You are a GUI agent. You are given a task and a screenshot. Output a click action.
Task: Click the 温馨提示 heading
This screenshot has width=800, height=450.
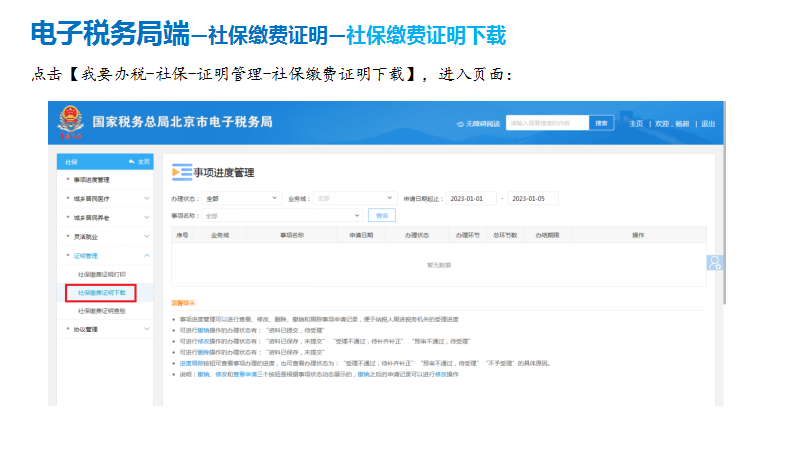[183, 303]
